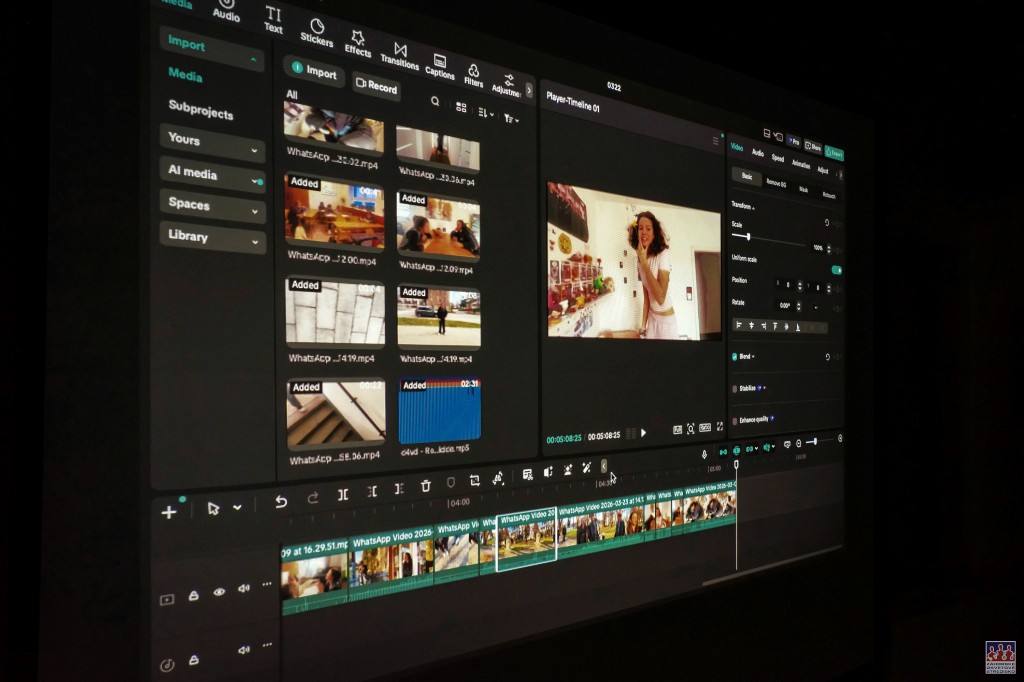Select the Remove BG sub-tab

(776, 183)
